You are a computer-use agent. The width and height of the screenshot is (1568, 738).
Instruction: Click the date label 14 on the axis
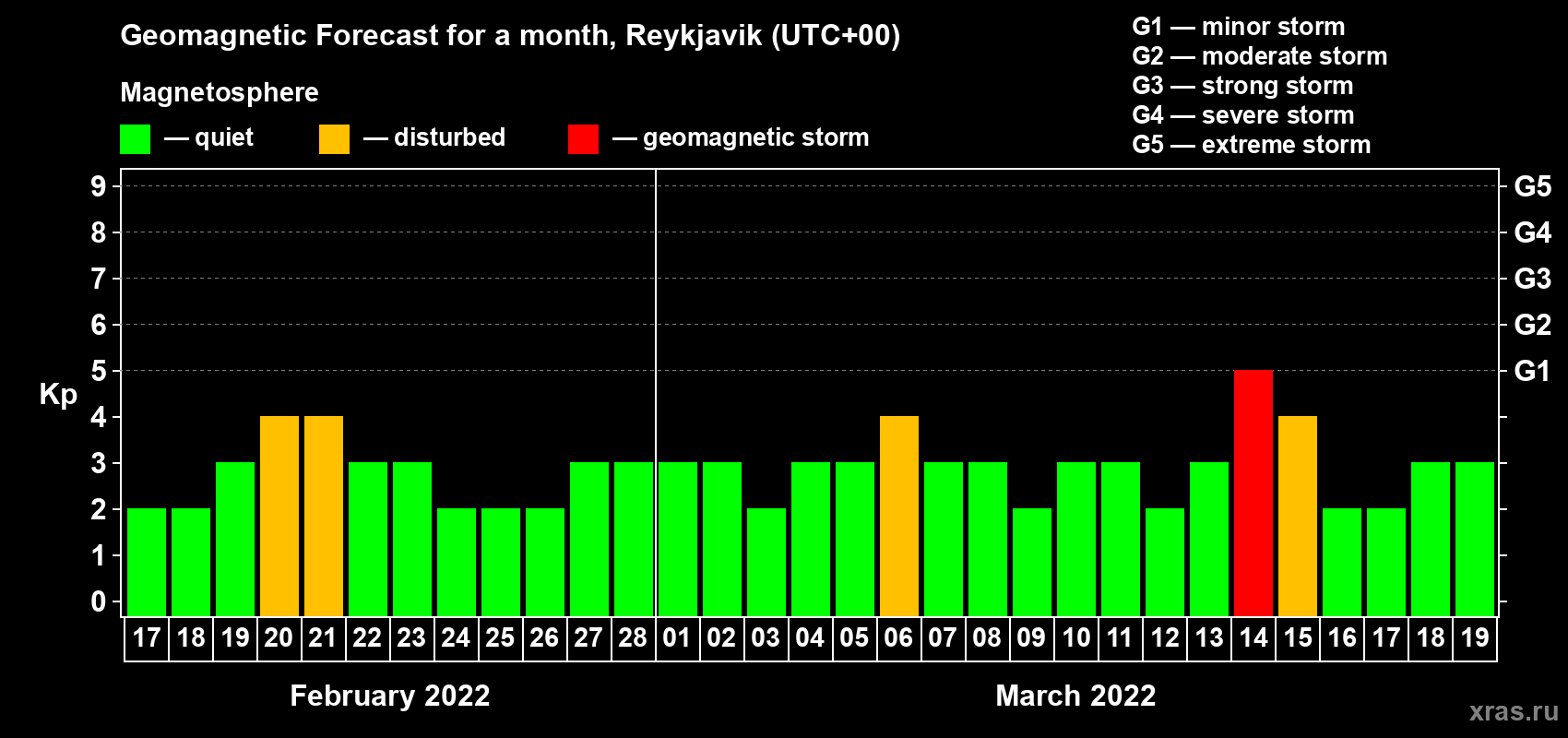pos(1253,638)
